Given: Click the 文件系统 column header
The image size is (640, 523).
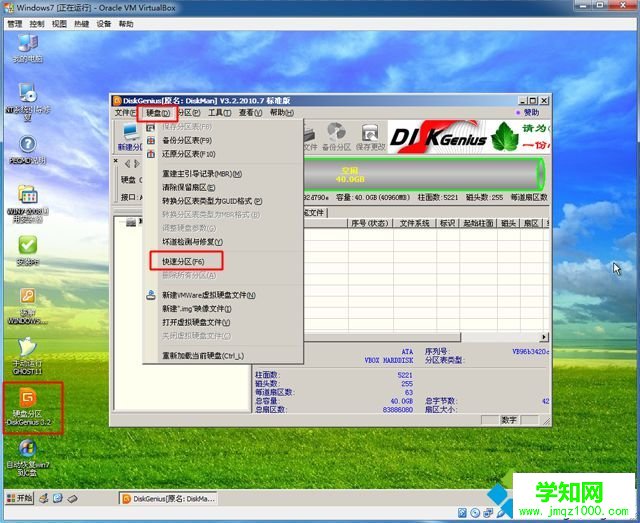Looking at the screenshot, I should pos(415,223).
